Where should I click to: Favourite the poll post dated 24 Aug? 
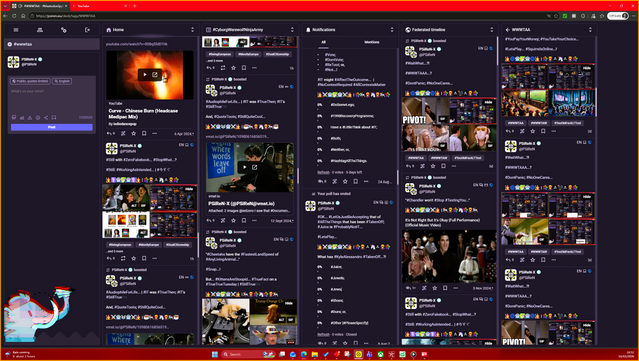(x=345, y=181)
